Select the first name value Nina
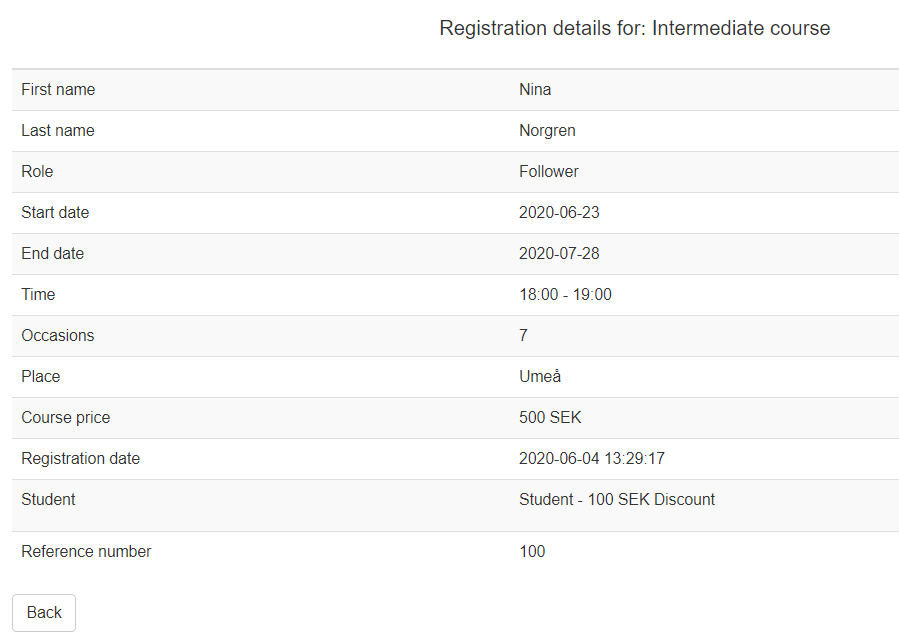 (x=535, y=90)
